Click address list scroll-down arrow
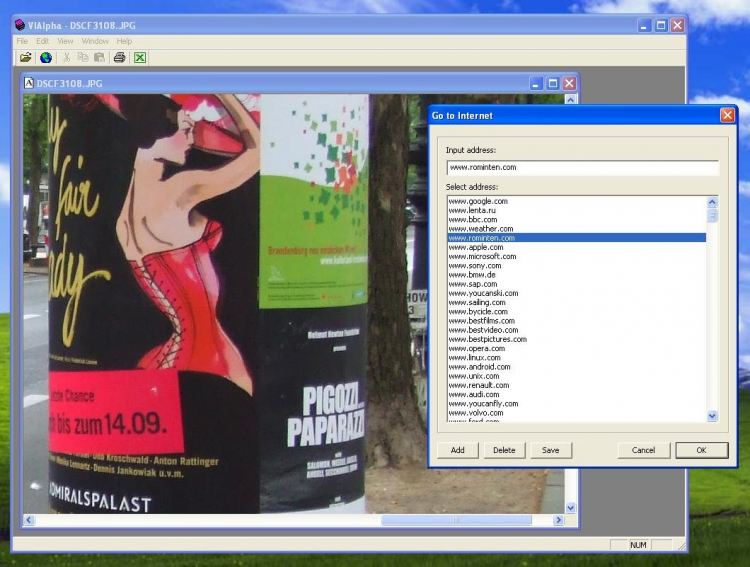This screenshot has width=750, height=567. [x=712, y=416]
